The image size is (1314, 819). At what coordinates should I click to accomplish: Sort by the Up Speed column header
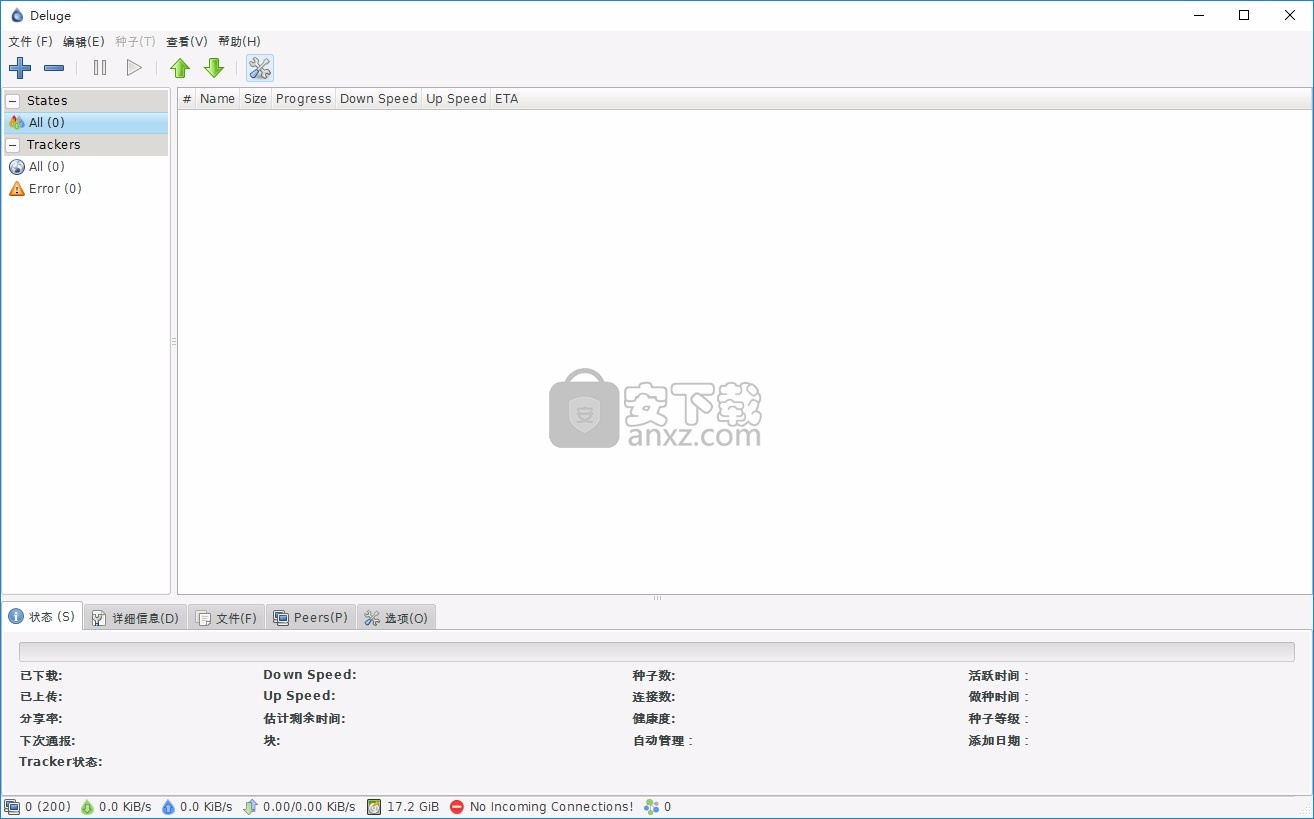[456, 98]
